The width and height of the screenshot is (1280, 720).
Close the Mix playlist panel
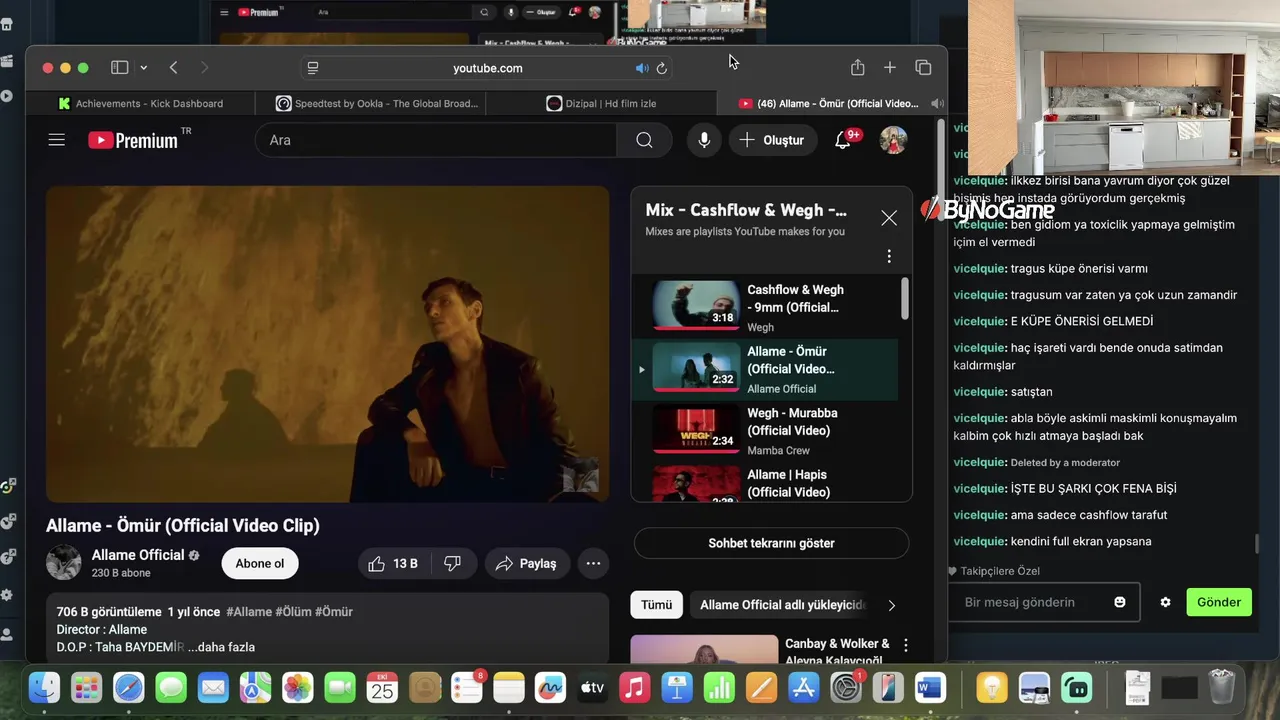coord(889,218)
